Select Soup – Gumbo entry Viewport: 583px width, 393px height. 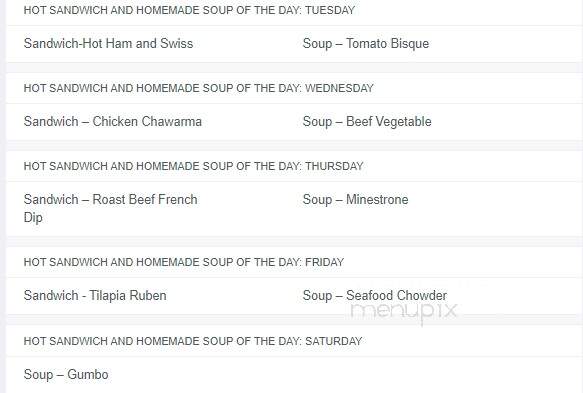pyautogui.click(x=66, y=374)
